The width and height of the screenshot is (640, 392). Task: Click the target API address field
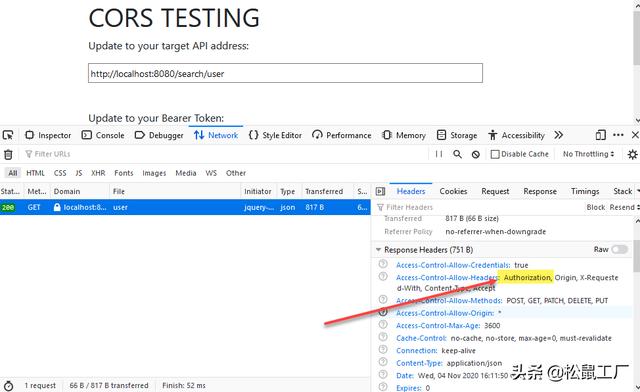[285, 73]
